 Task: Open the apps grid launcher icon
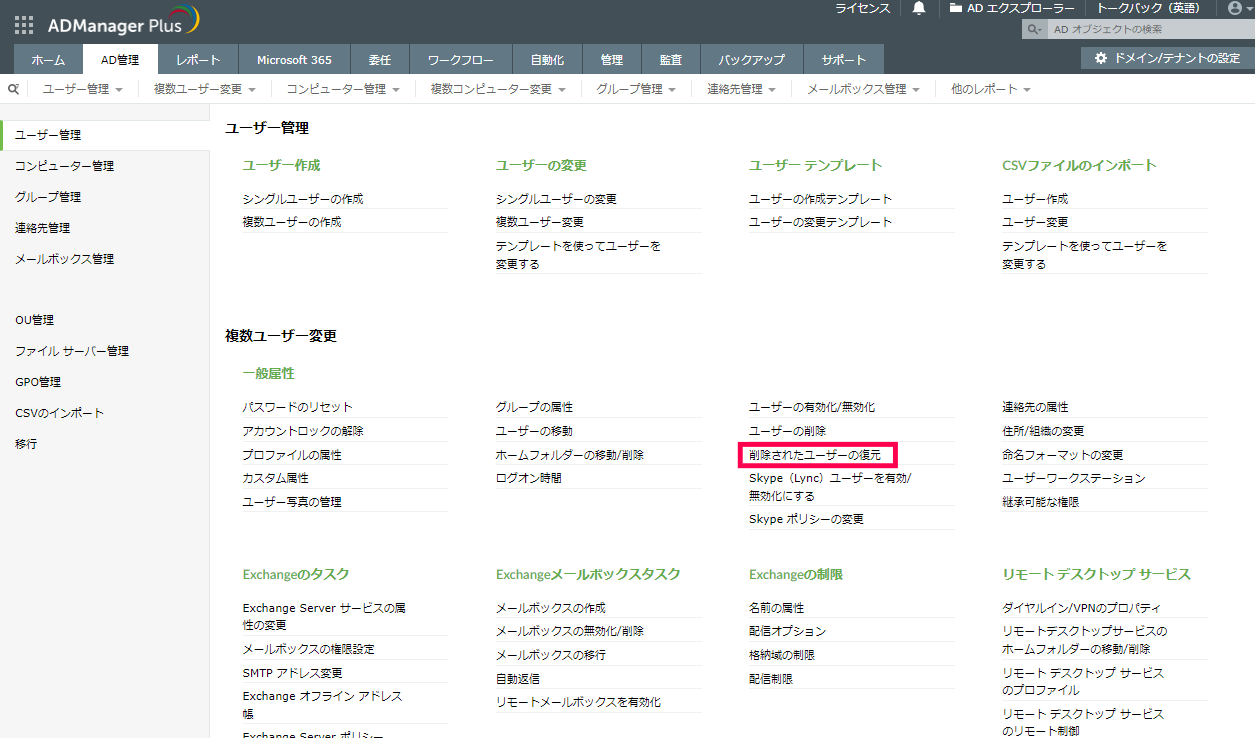point(24,24)
